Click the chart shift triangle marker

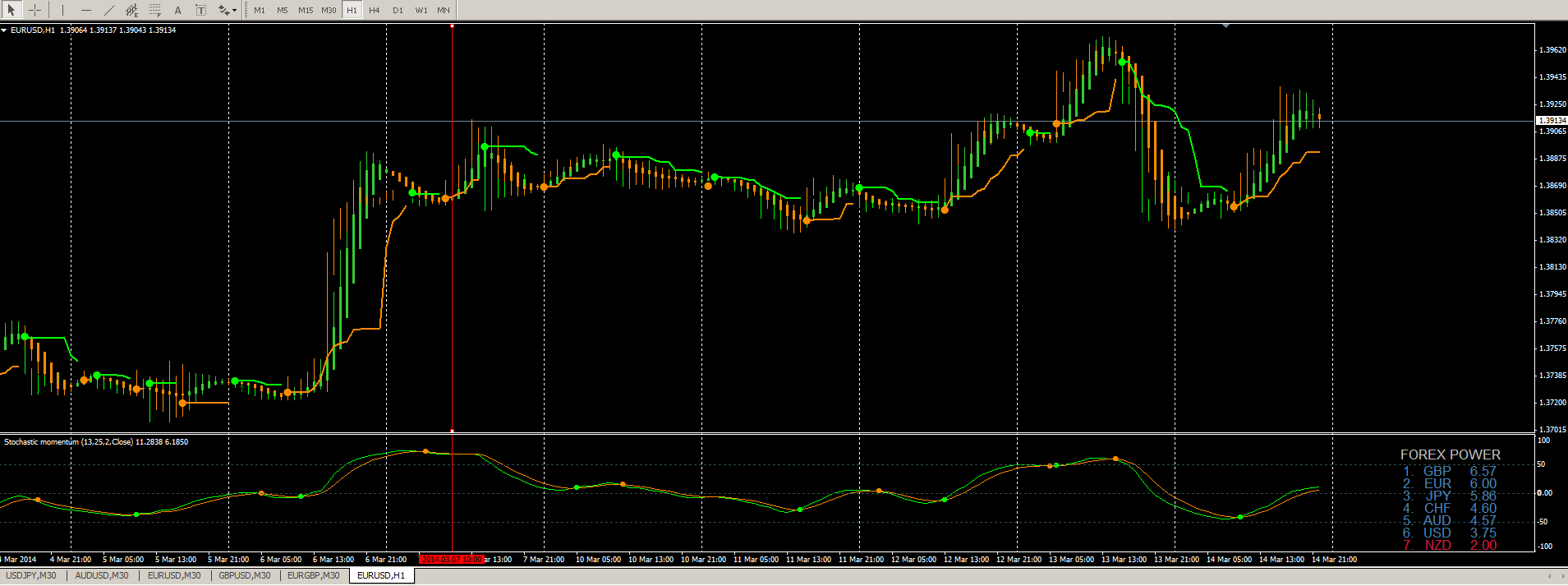[1225, 26]
